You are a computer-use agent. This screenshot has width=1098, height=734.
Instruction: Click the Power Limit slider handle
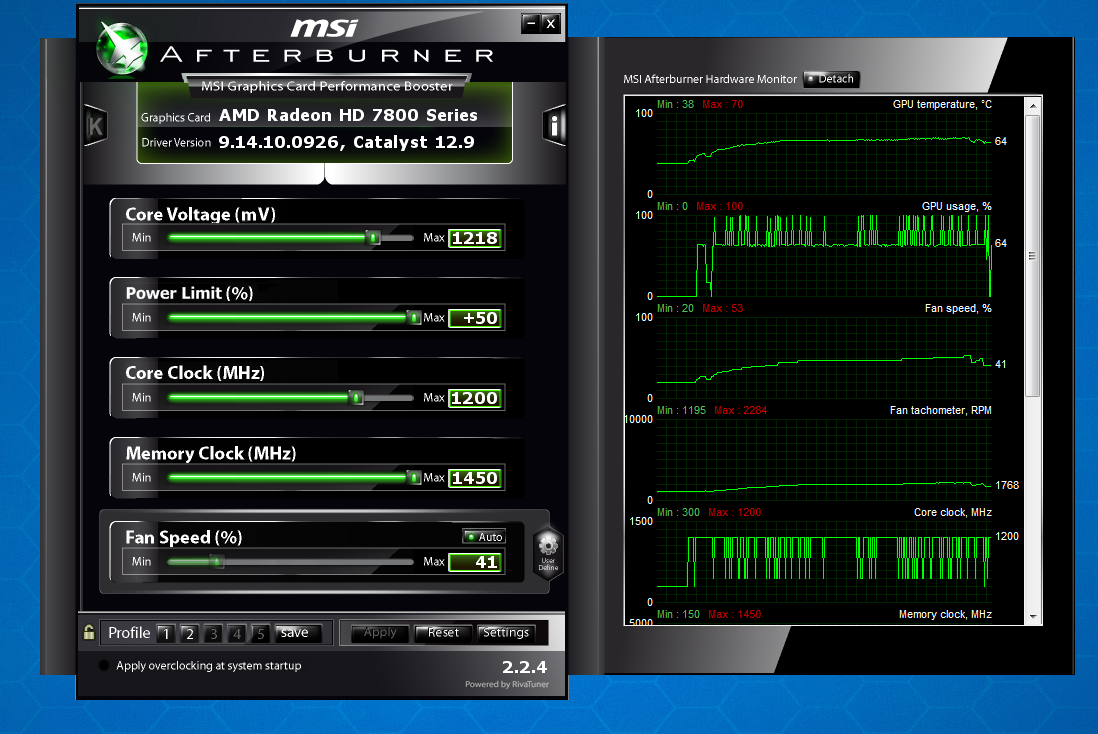414,318
